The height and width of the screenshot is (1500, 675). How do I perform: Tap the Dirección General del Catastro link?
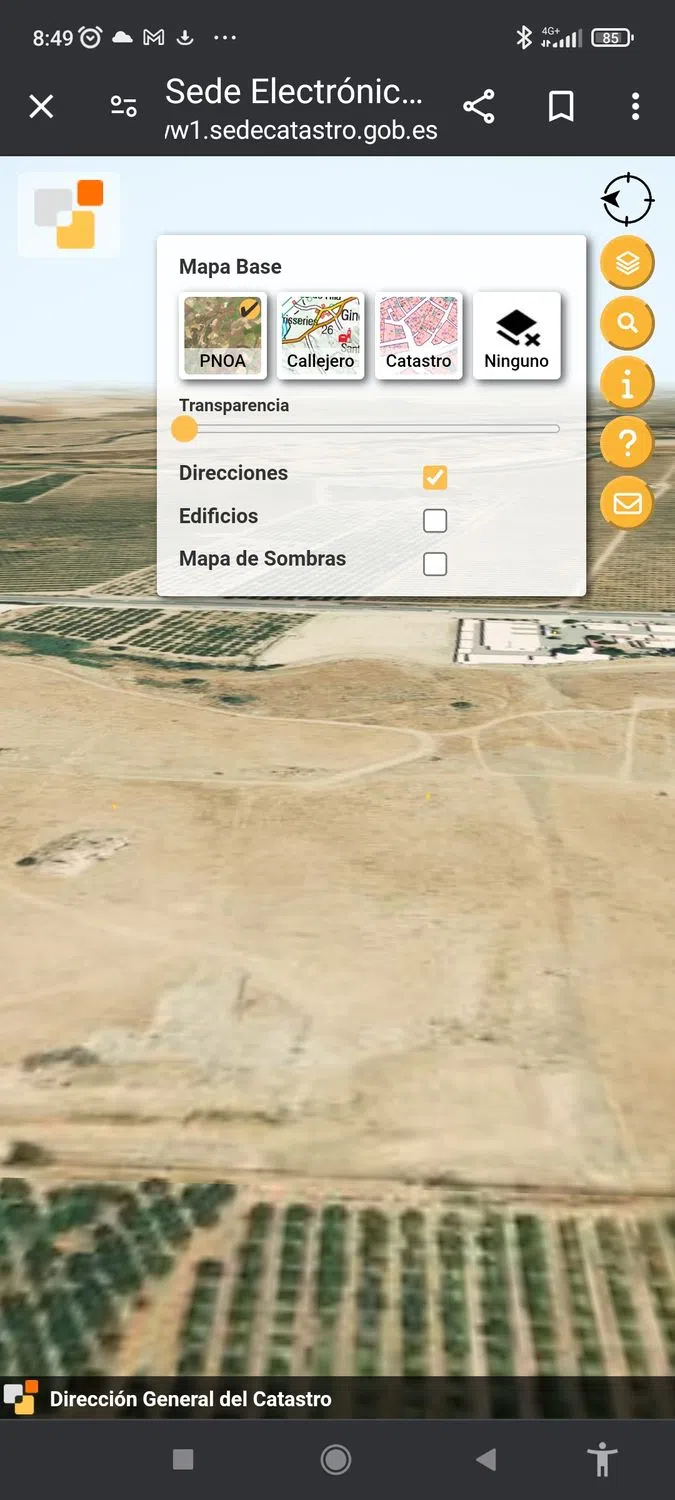191,1399
